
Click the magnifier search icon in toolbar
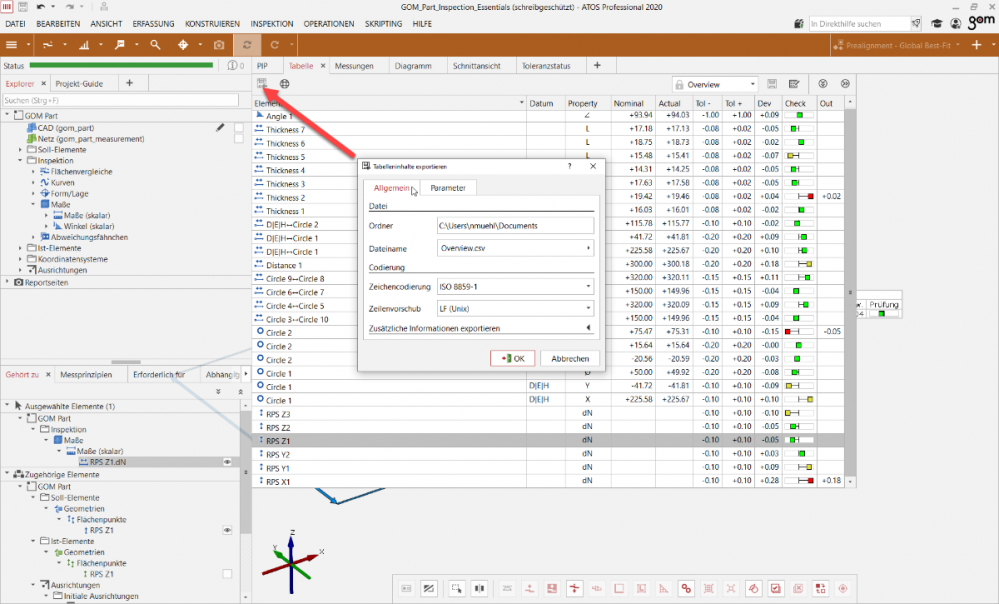point(155,45)
